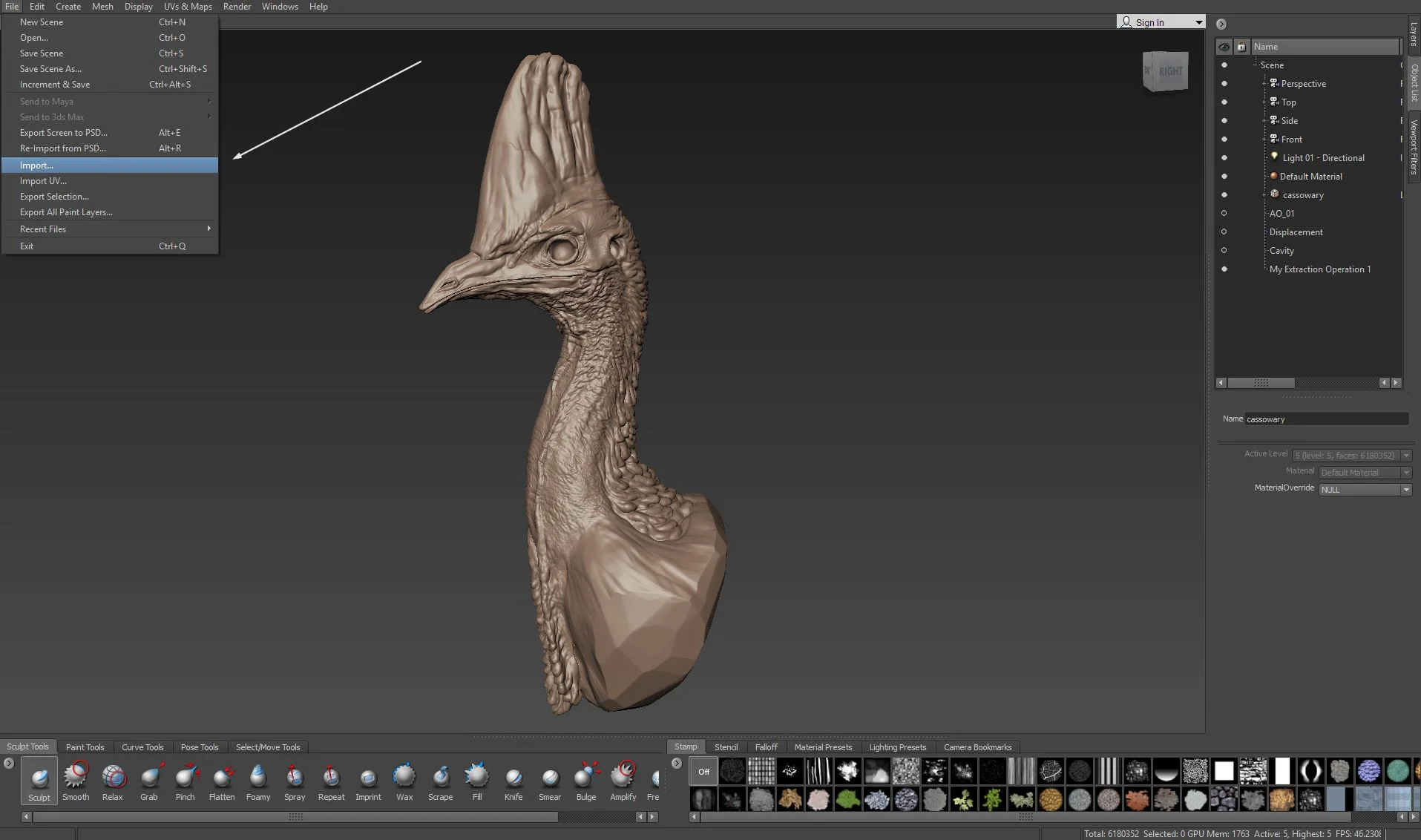This screenshot has height=840, width=1421.
Task: Open the Recent Files submenu
Action: tap(43, 229)
